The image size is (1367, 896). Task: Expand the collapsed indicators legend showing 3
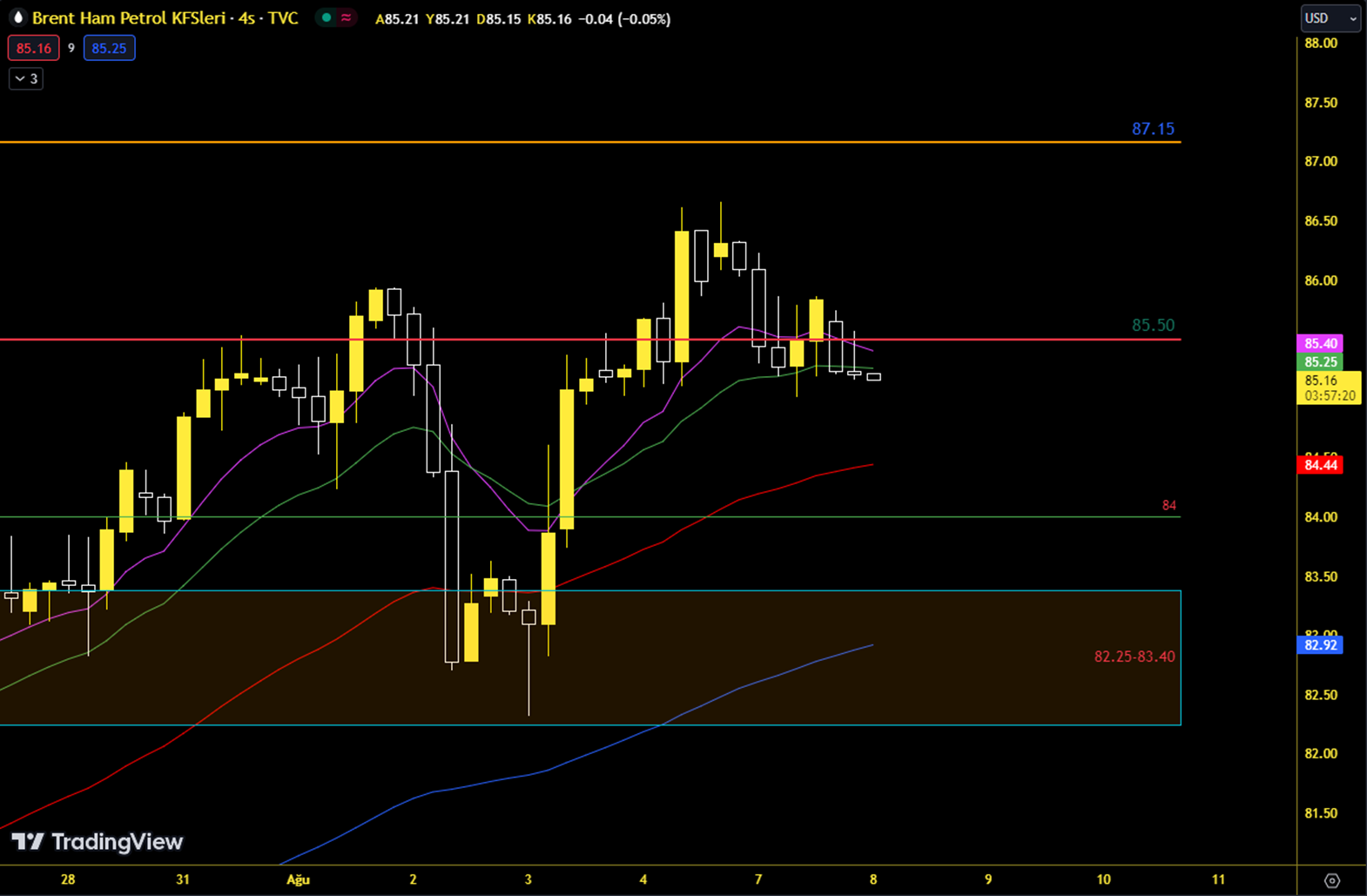tap(26, 78)
